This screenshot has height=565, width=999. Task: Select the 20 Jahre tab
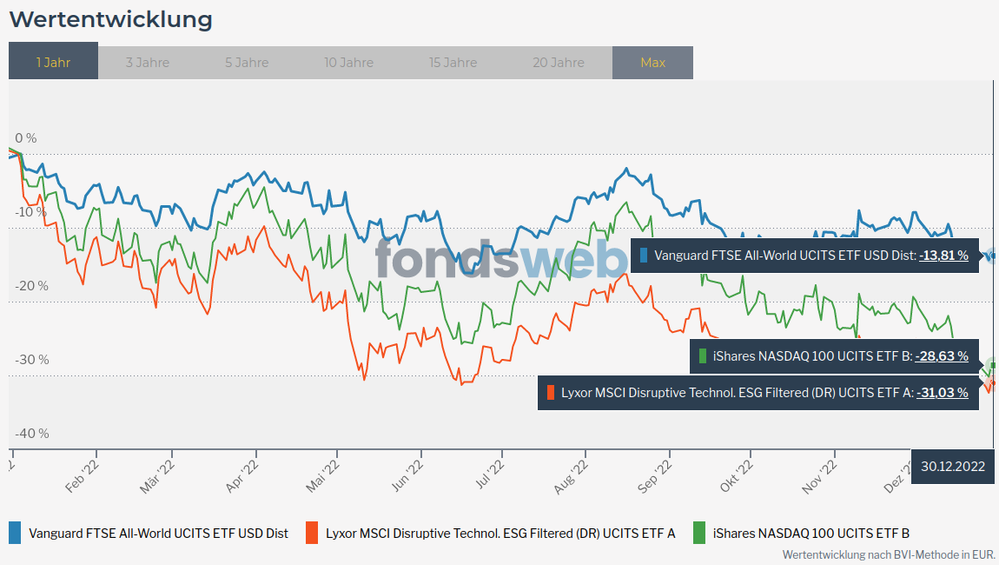[558, 62]
